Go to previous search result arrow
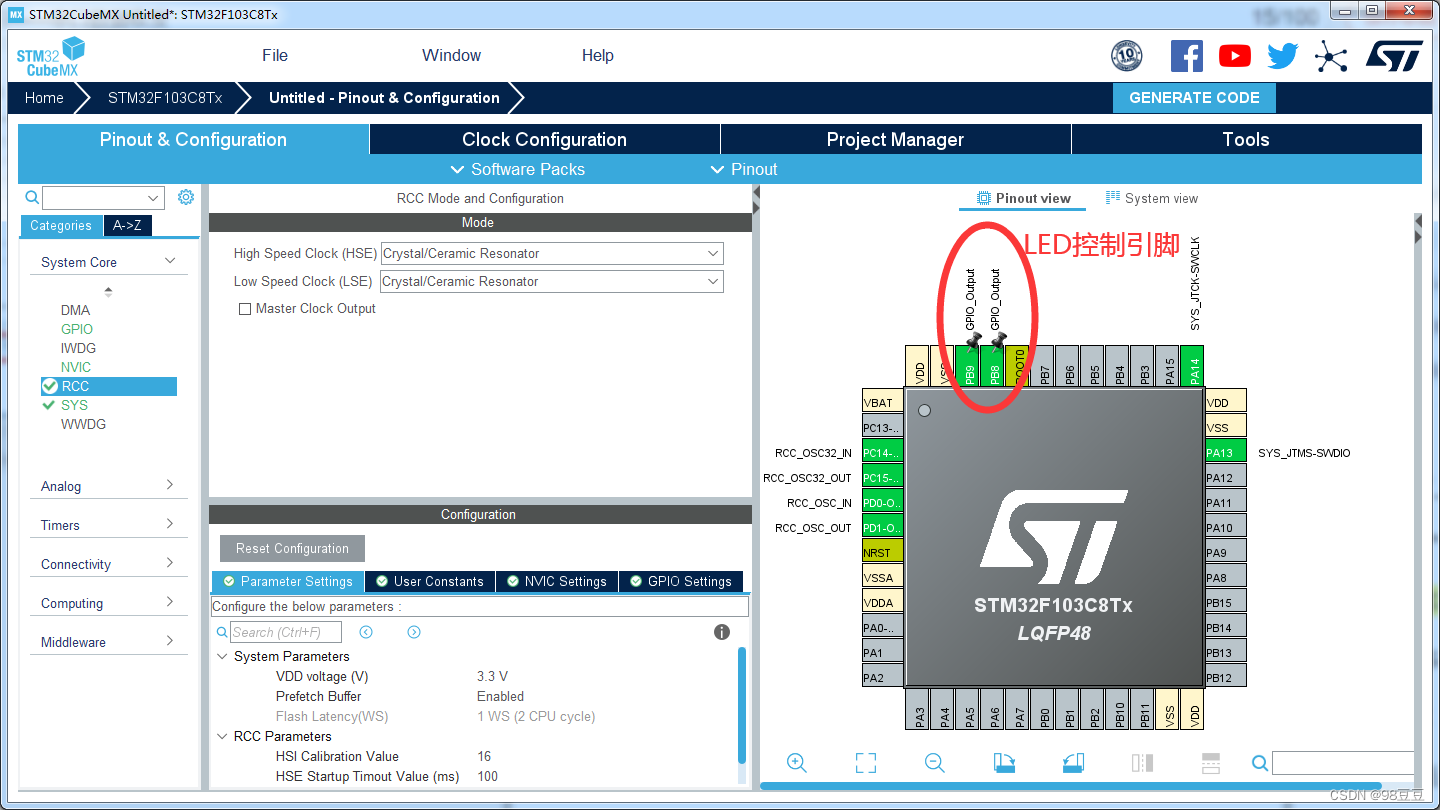Viewport: 1440px width, 810px height. tap(366, 632)
